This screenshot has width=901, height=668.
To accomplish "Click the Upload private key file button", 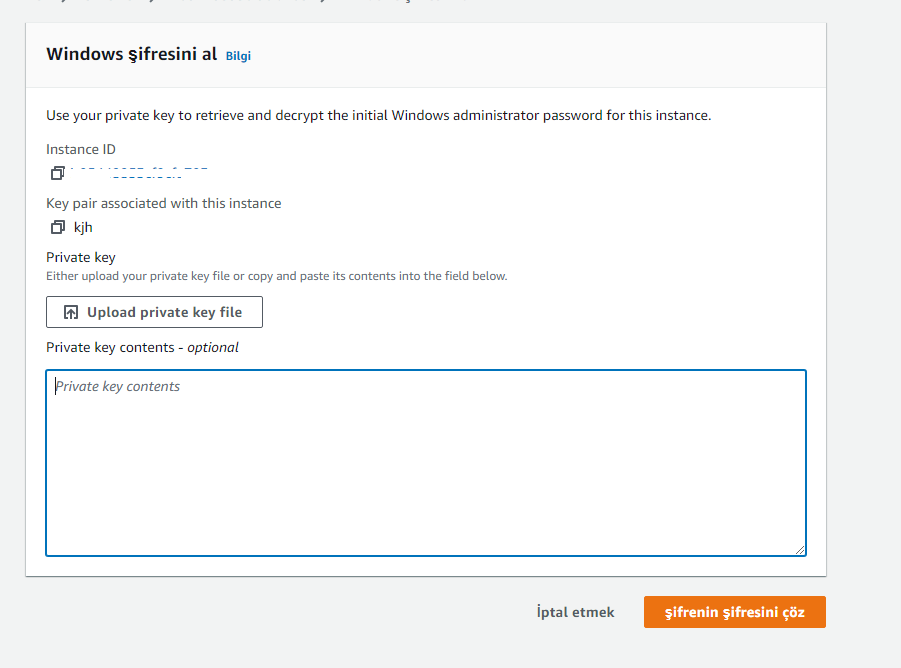I will click(154, 312).
